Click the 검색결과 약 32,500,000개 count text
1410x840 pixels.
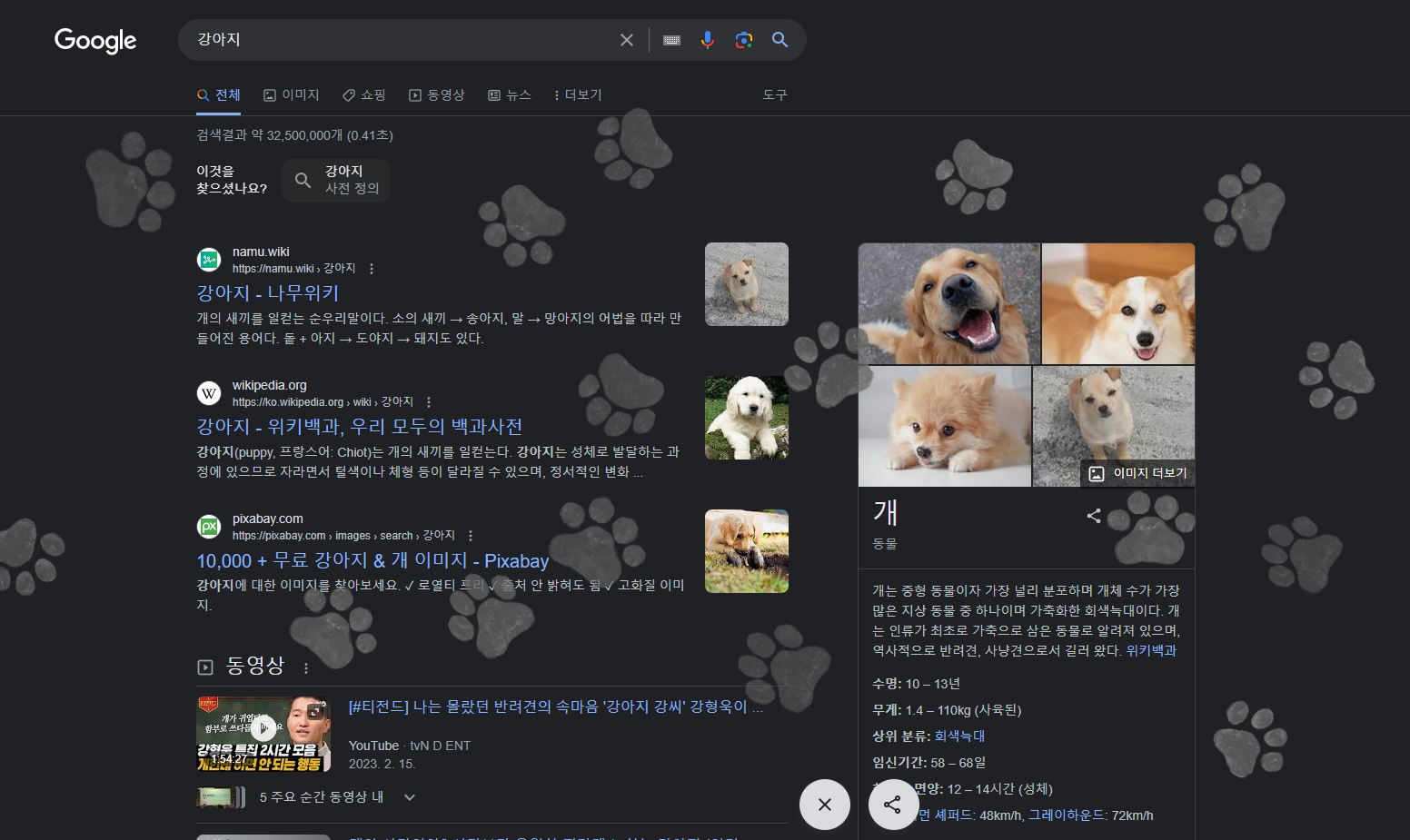295,135
